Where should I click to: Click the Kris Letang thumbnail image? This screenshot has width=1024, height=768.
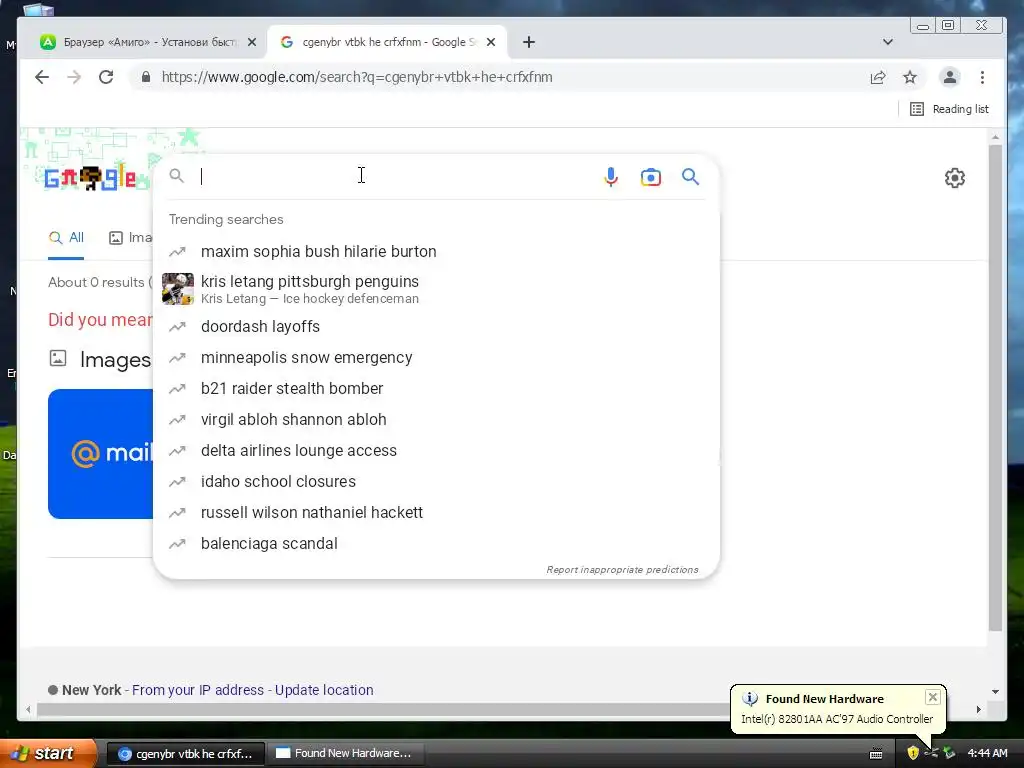[x=178, y=289]
